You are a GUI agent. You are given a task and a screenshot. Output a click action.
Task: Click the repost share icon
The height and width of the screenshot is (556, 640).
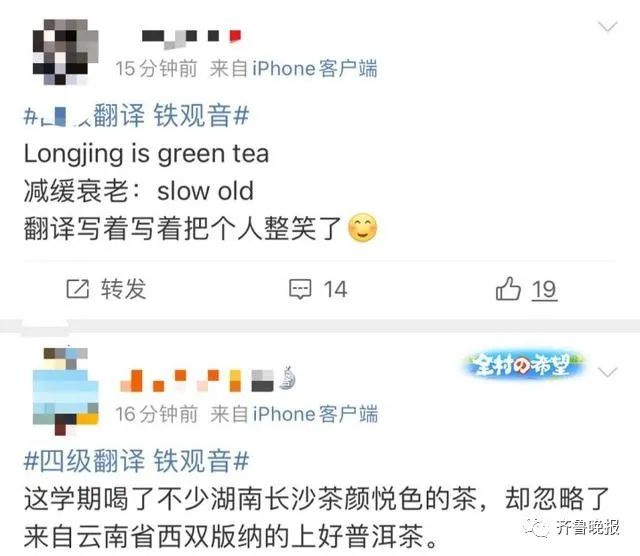tap(78, 289)
